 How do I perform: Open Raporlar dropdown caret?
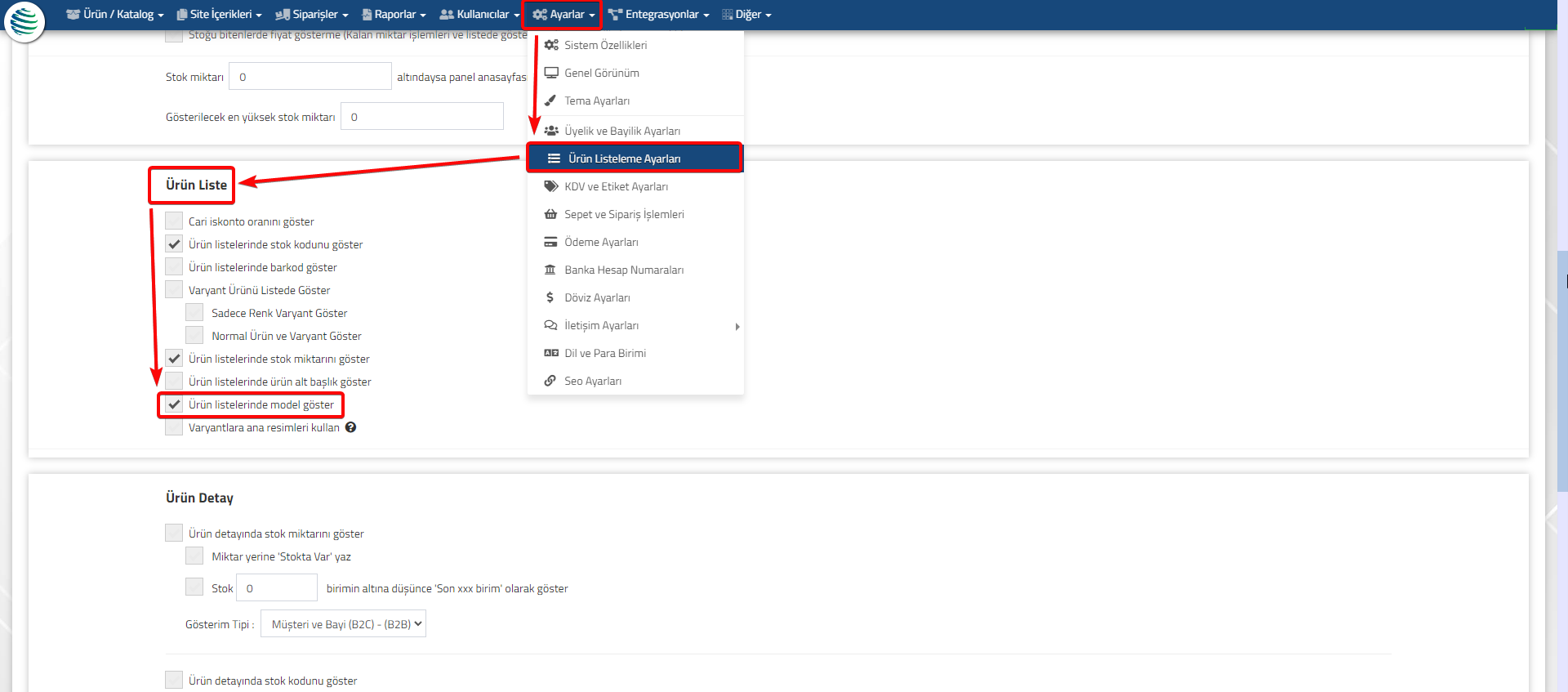(x=423, y=16)
